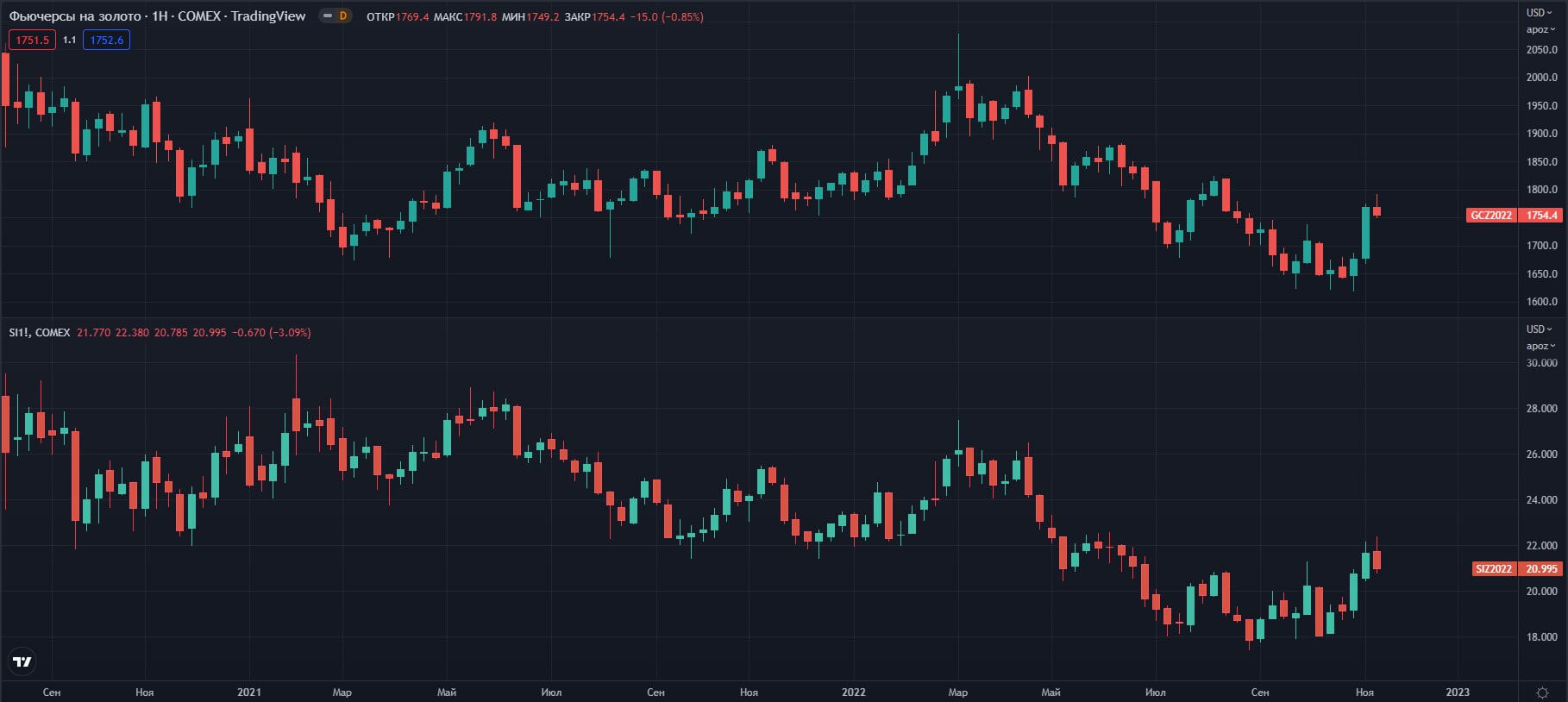Click the 2000.0 price scale label
Viewport: 1568px width, 702px height.
pos(1542,78)
